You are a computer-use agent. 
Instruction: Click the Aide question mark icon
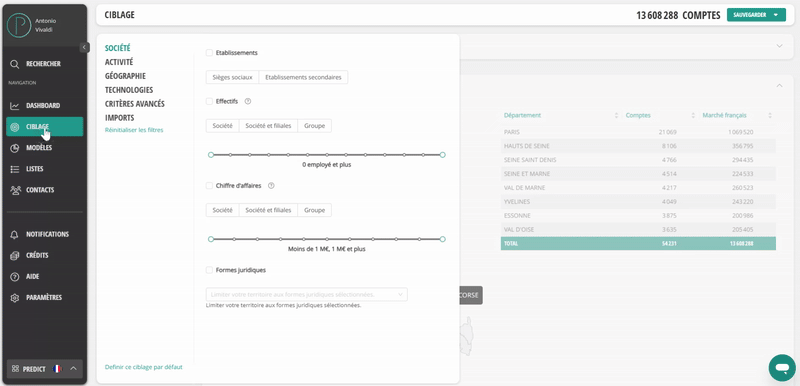pyautogui.click(x=14, y=276)
